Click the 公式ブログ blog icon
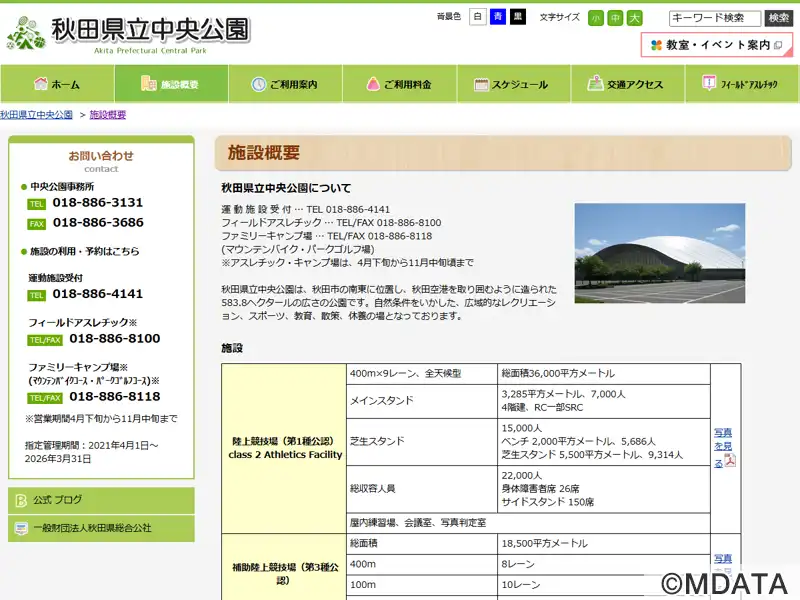800x600 pixels. tap(20, 499)
